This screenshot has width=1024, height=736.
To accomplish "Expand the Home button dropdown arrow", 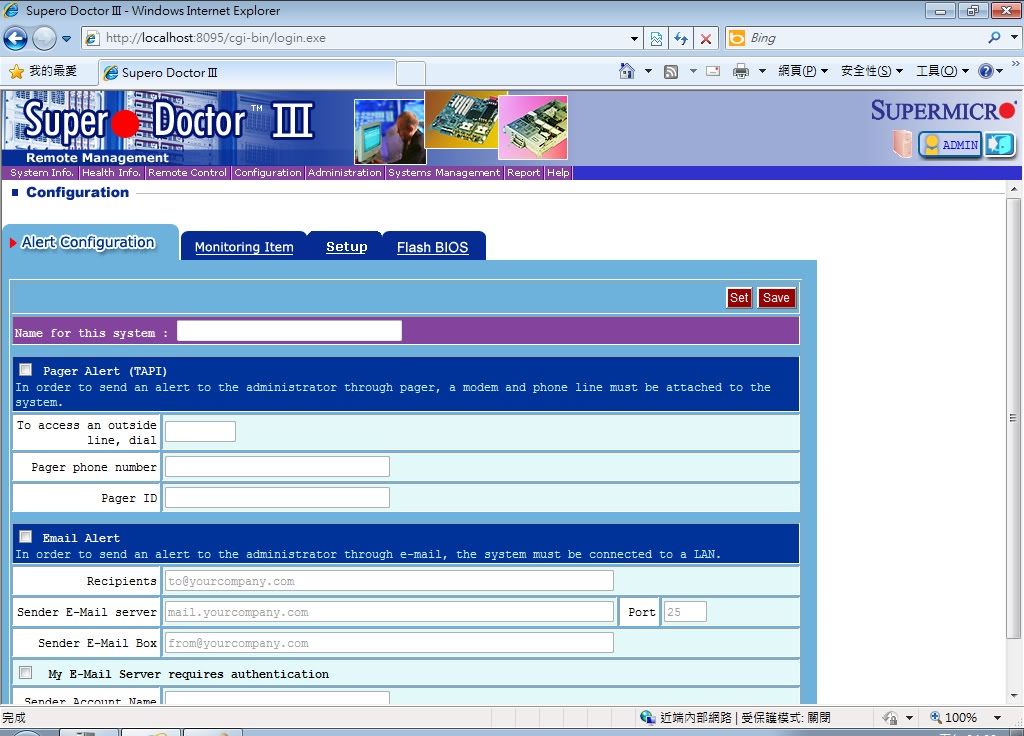I will 648,71.
